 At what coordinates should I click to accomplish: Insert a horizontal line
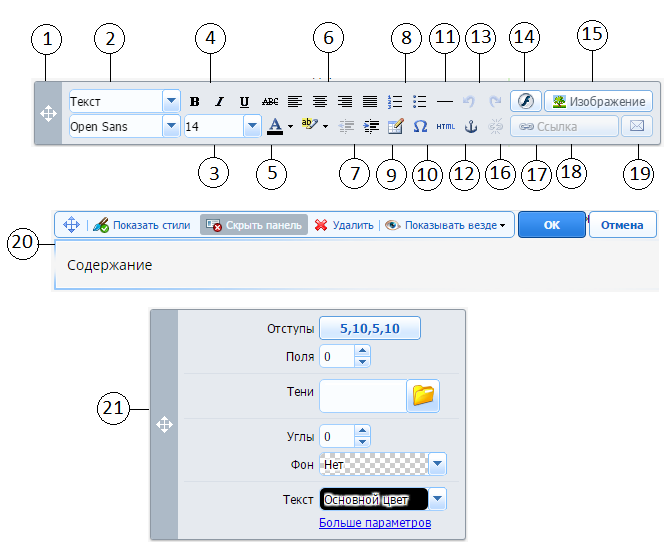tap(445, 101)
